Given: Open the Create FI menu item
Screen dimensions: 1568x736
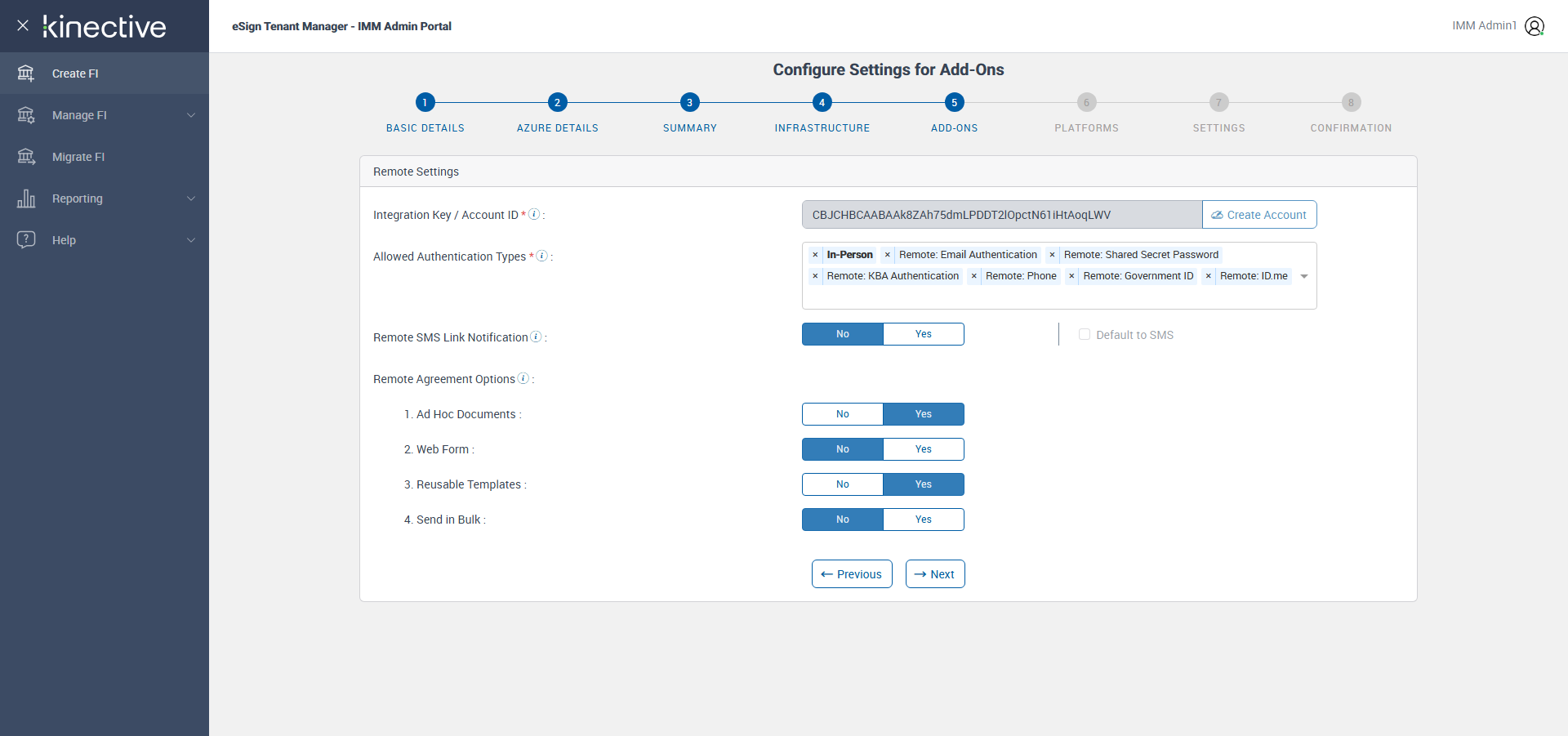Looking at the screenshot, I should tap(105, 74).
